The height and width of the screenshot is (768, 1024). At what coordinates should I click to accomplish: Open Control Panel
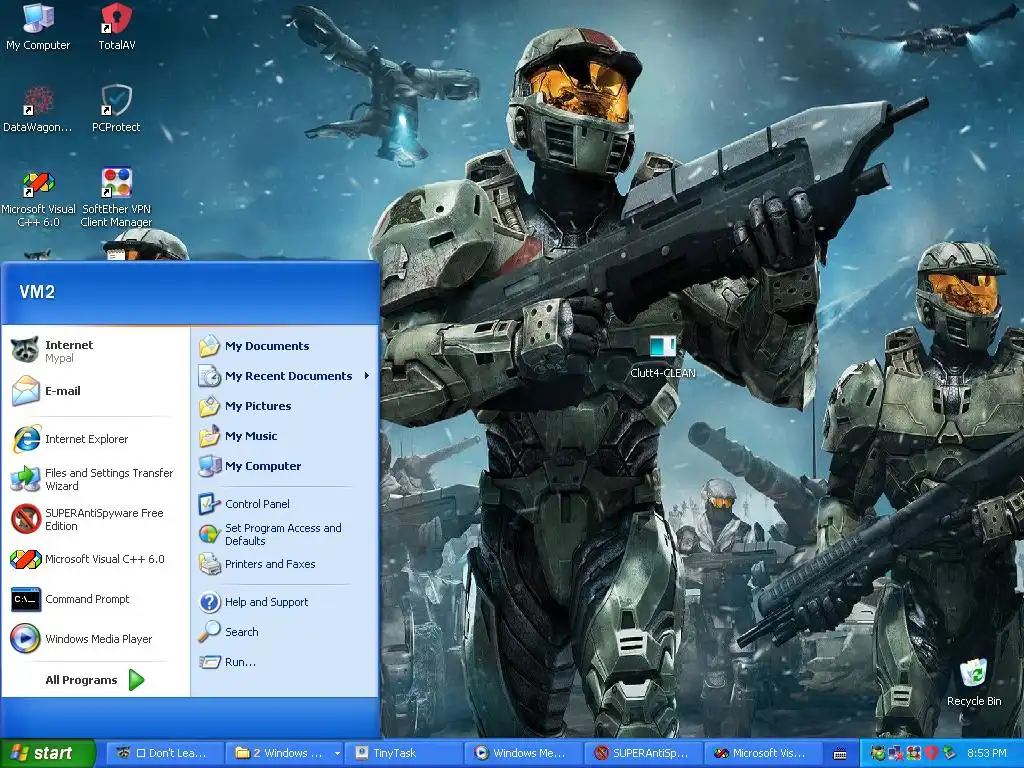285,504
